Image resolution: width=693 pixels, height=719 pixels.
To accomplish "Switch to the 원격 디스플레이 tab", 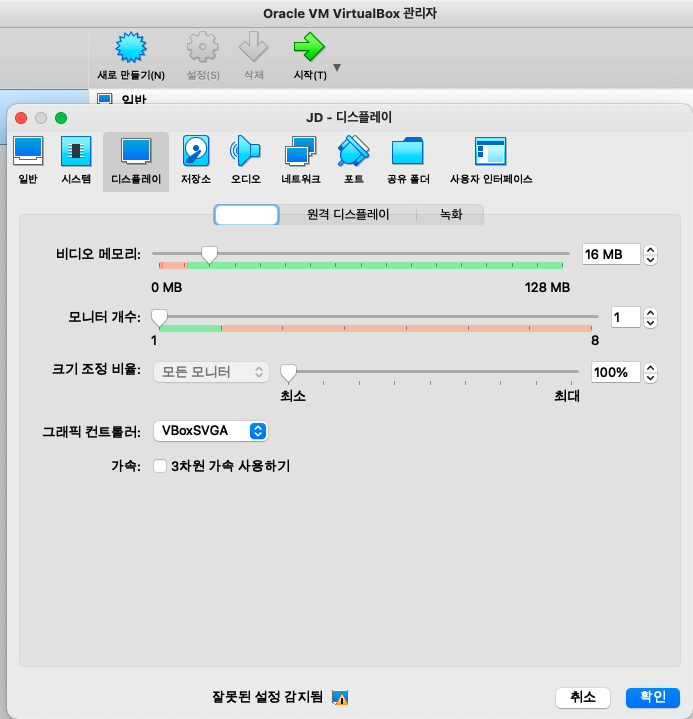I will (348, 215).
